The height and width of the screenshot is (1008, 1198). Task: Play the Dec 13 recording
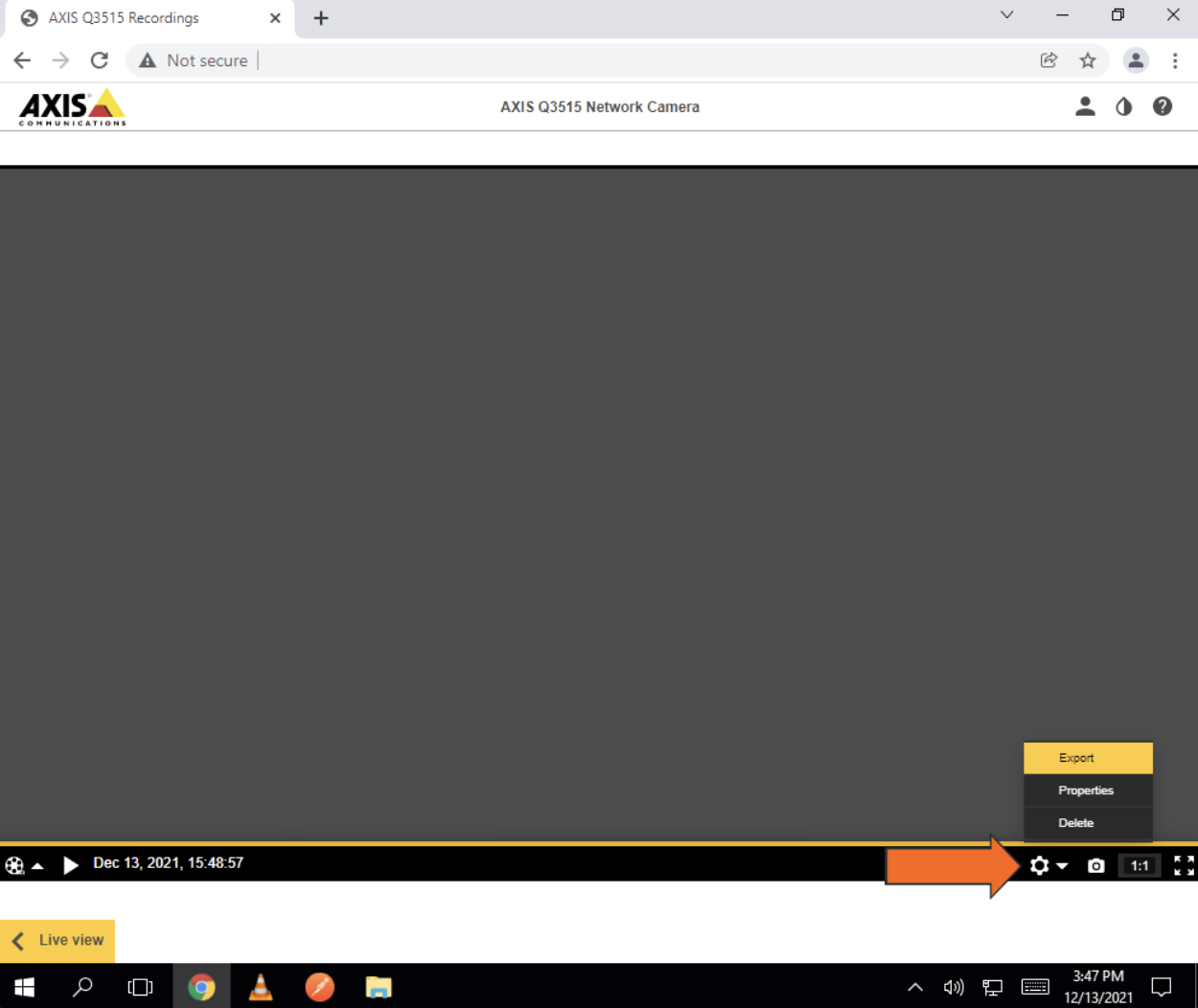pyautogui.click(x=71, y=864)
